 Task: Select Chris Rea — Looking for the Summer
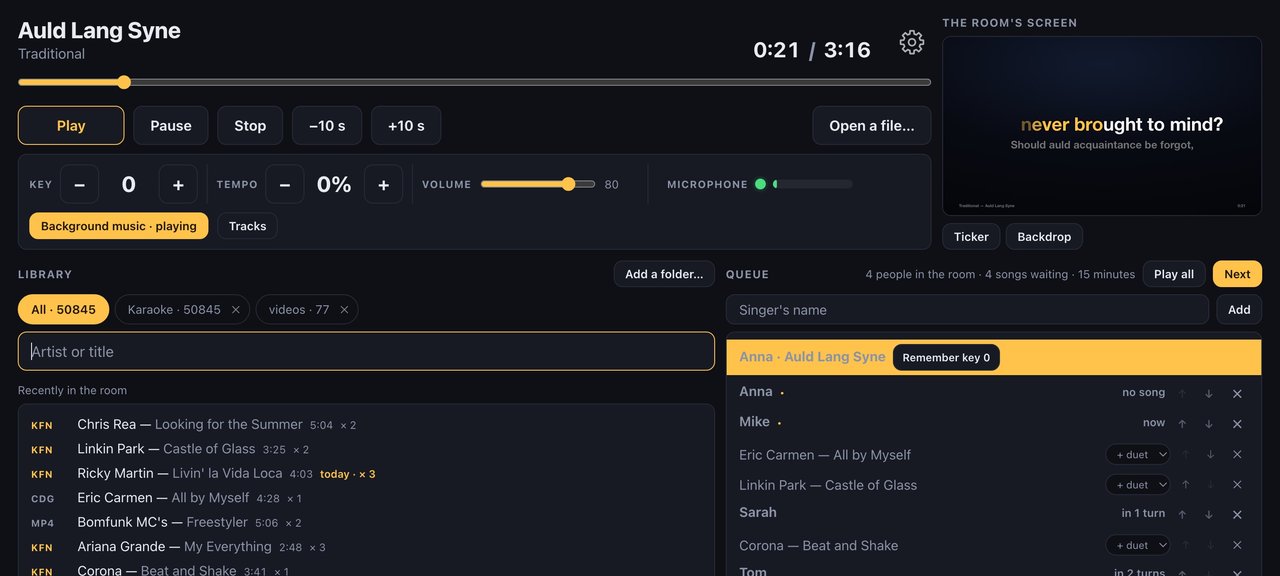point(366,425)
